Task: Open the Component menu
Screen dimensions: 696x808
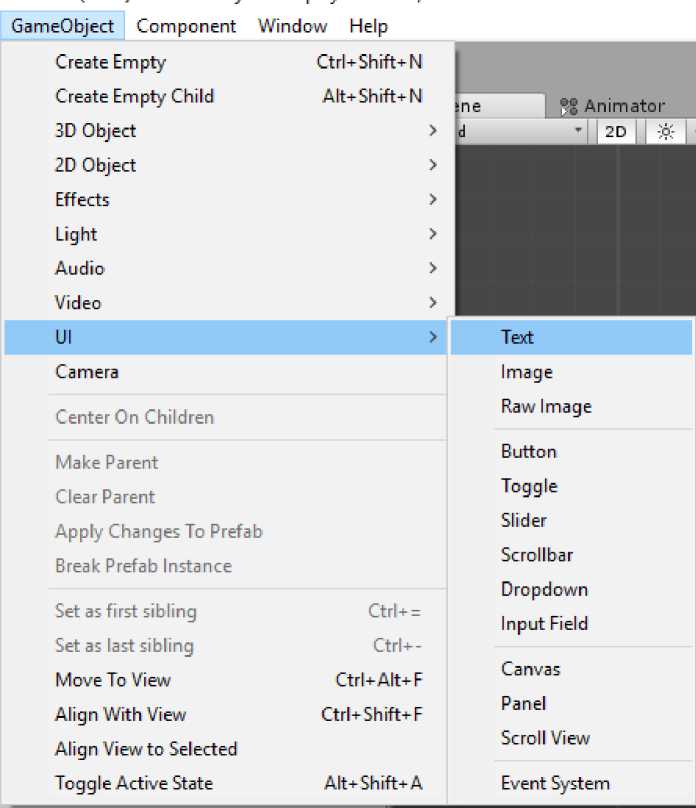Action: coord(186,26)
